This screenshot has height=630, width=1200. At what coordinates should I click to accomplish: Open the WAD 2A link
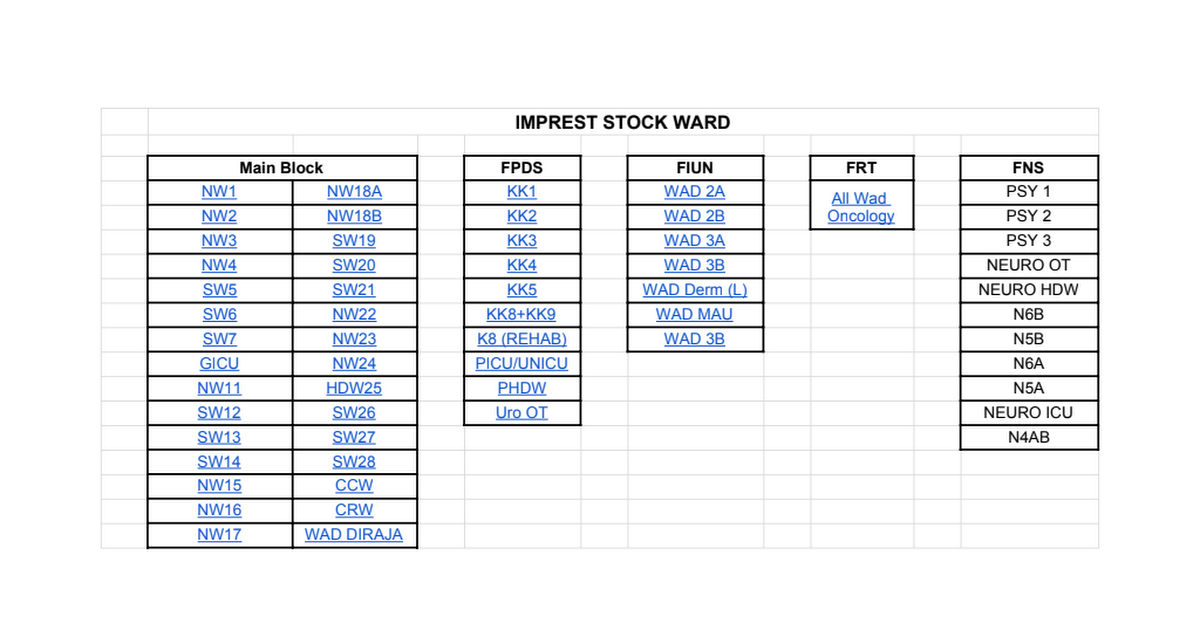[694, 192]
